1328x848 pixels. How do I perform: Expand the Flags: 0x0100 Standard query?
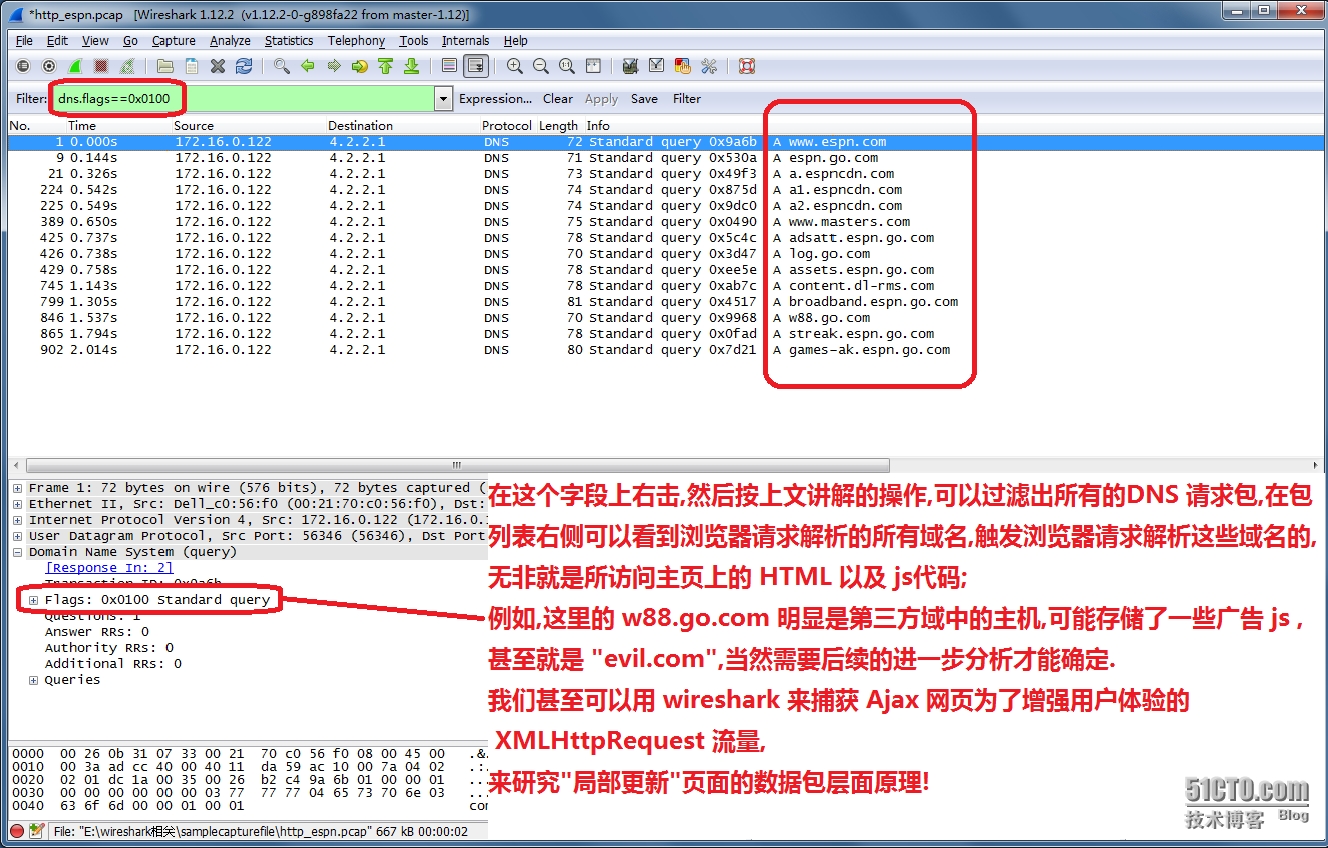34,600
